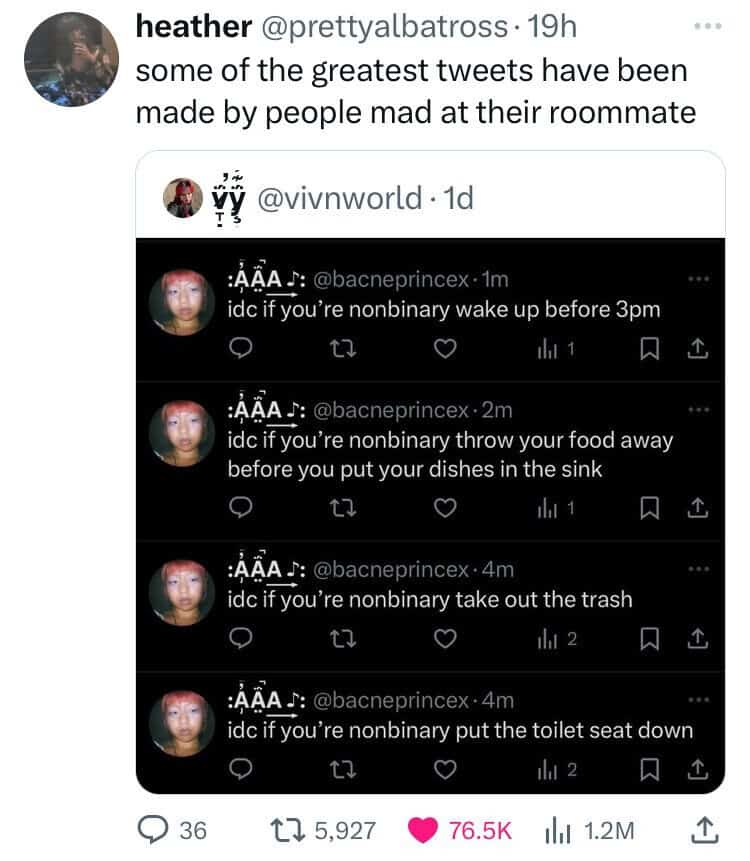
Task: Open @bacneprincex handle on 'toilet seat down' tweet
Action: [391, 700]
